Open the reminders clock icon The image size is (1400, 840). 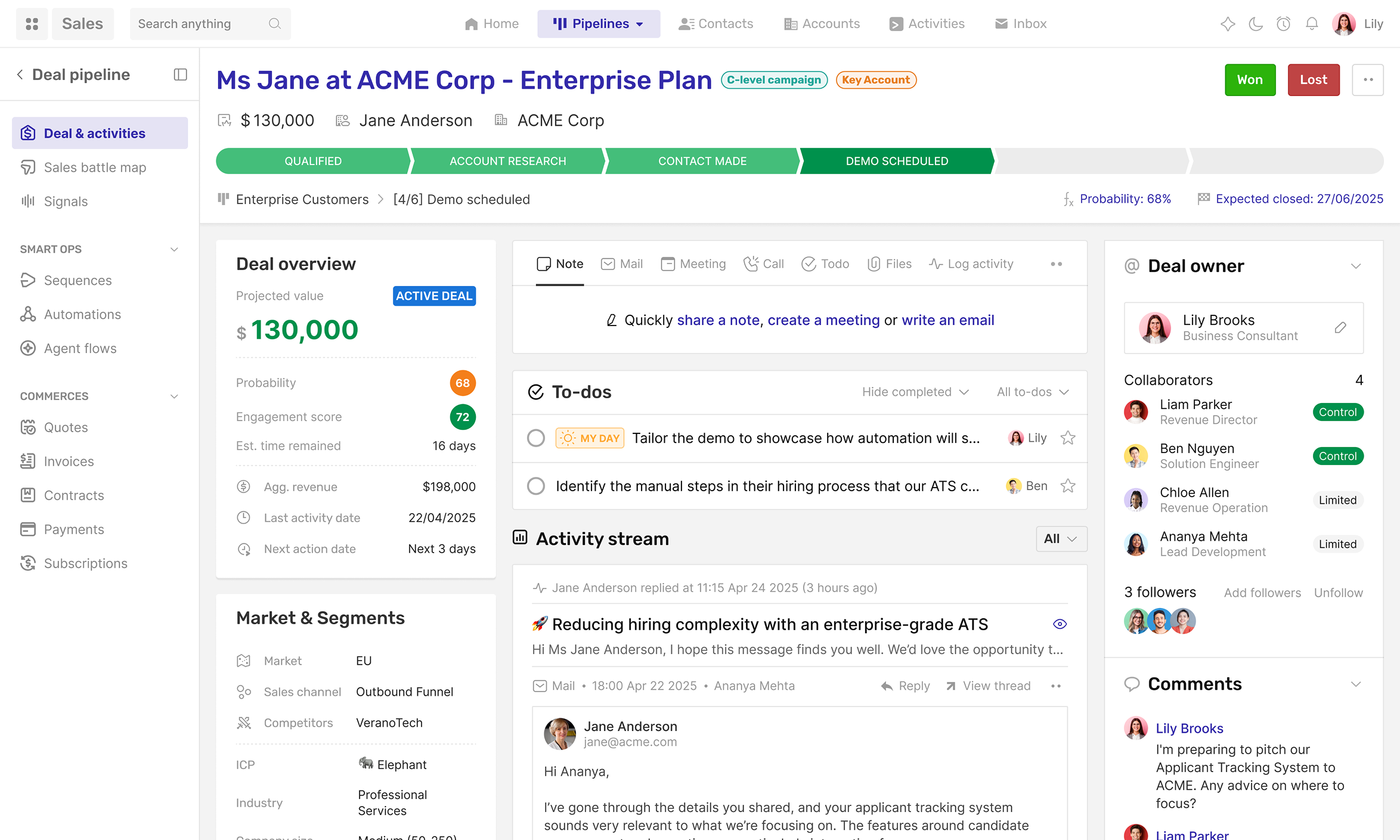click(x=1284, y=24)
